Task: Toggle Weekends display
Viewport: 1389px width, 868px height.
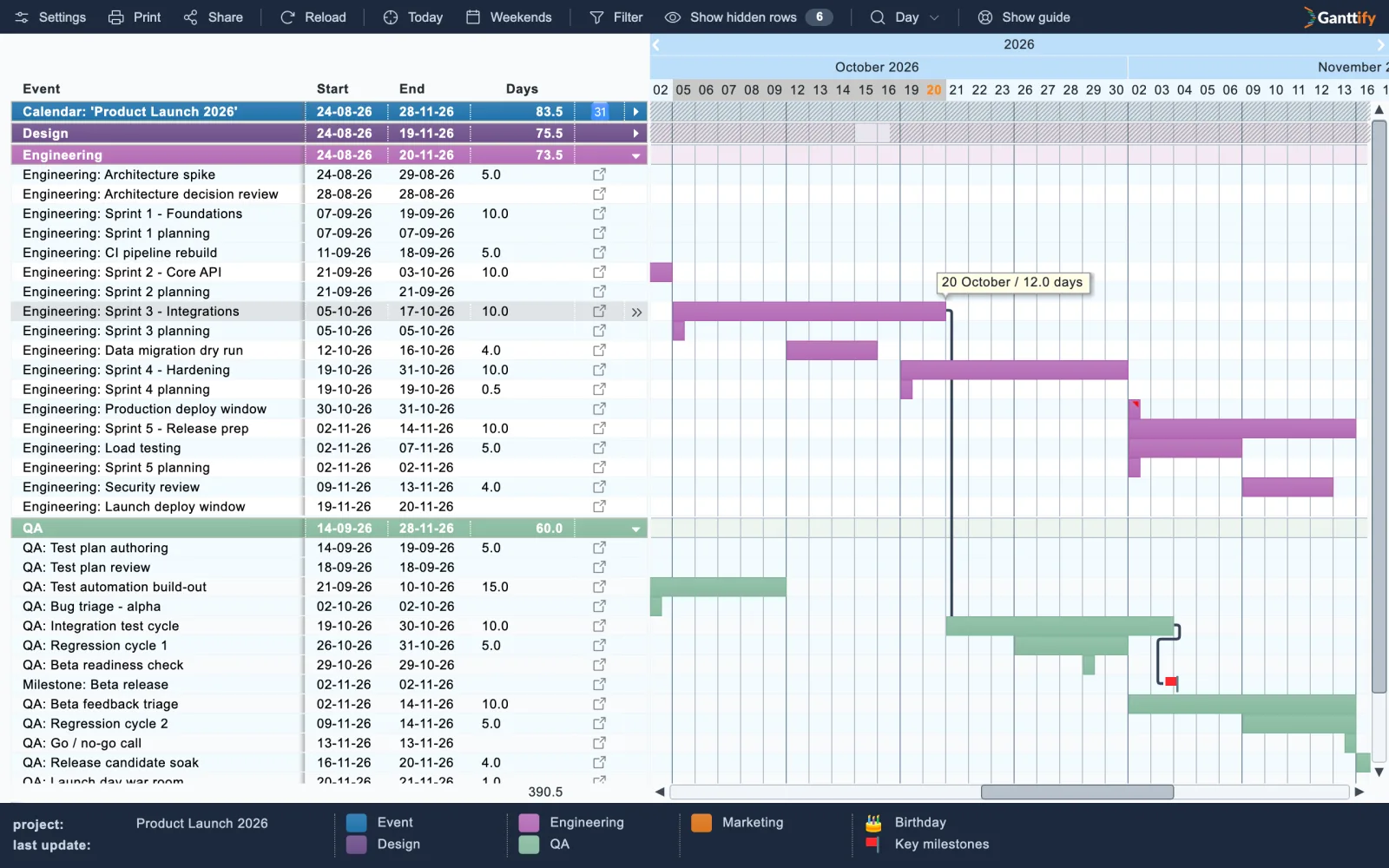Action: [509, 17]
